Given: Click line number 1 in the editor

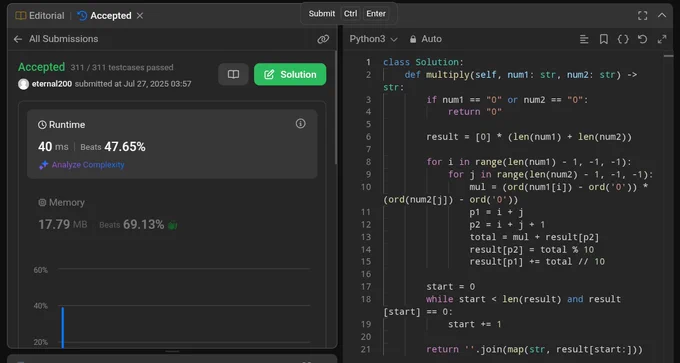Looking at the screenshot, I should [x=369, y=62].
